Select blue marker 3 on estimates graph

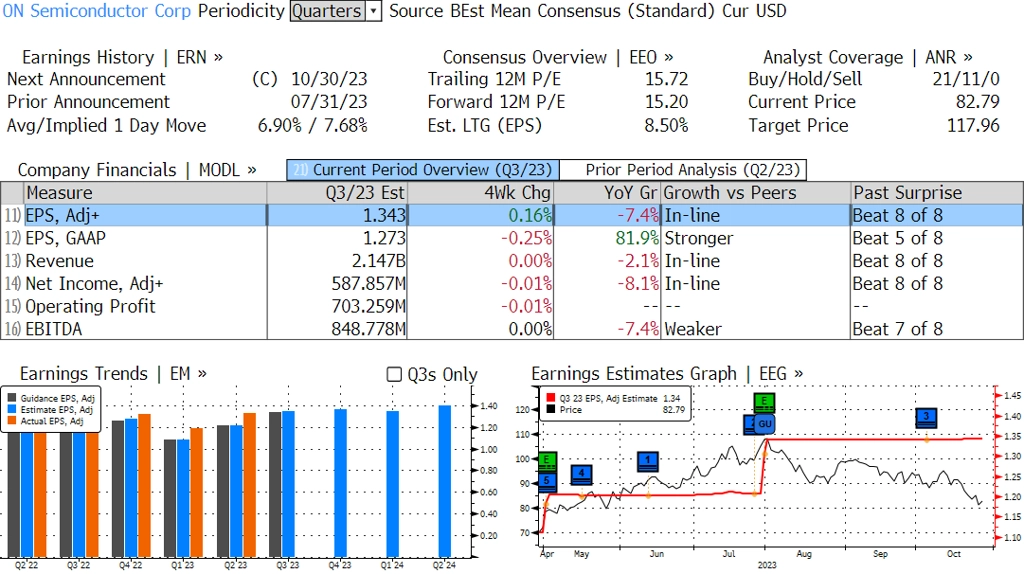926,417
